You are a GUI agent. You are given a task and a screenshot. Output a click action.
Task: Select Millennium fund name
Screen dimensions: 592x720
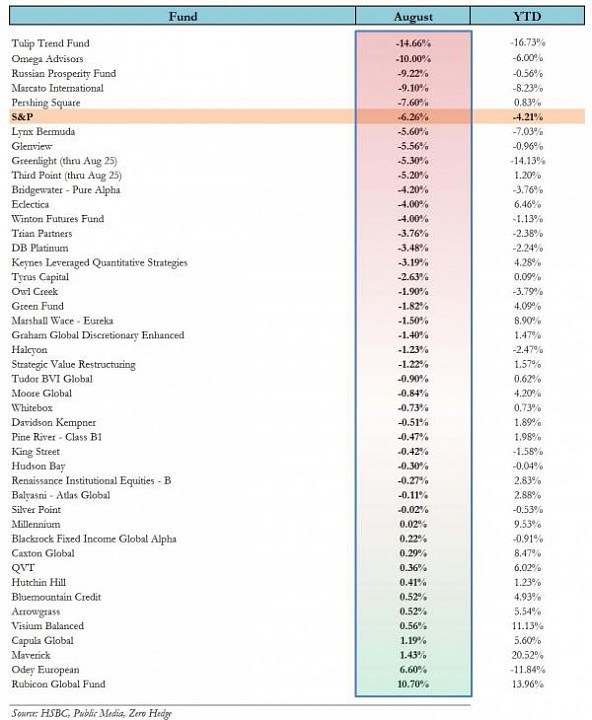36,524
